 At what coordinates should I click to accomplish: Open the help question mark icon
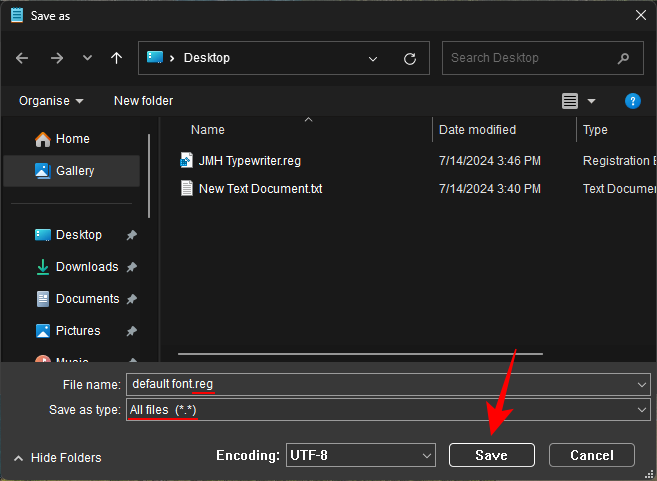tap(632, 101)
